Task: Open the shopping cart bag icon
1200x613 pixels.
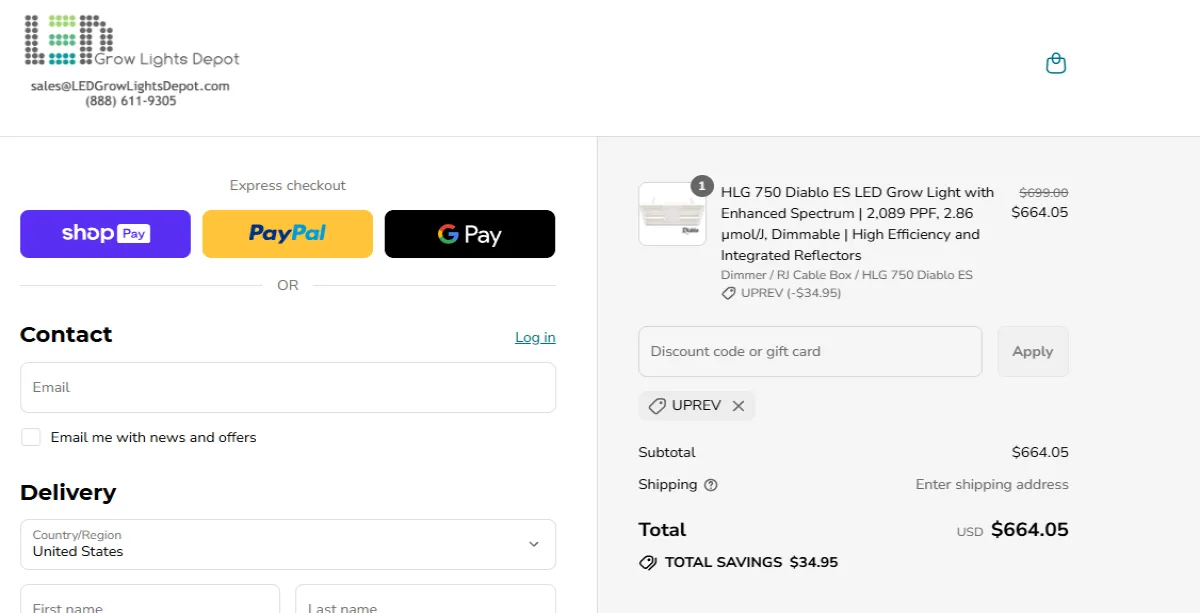Action: (x=1056, y=62)
